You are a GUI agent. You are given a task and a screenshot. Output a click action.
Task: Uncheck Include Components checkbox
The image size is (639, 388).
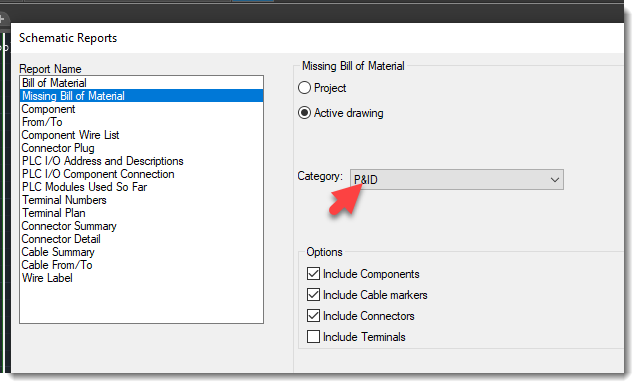click(x=313, y=273)
